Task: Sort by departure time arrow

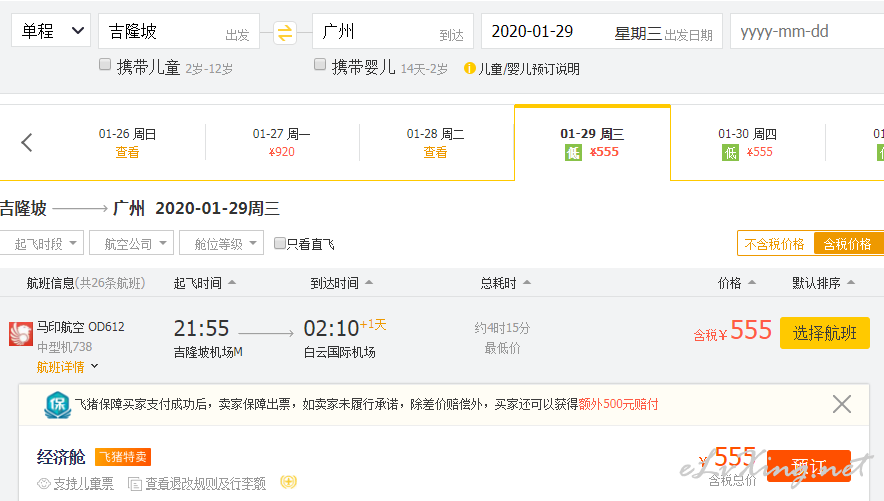Action: tap(232, 282)
